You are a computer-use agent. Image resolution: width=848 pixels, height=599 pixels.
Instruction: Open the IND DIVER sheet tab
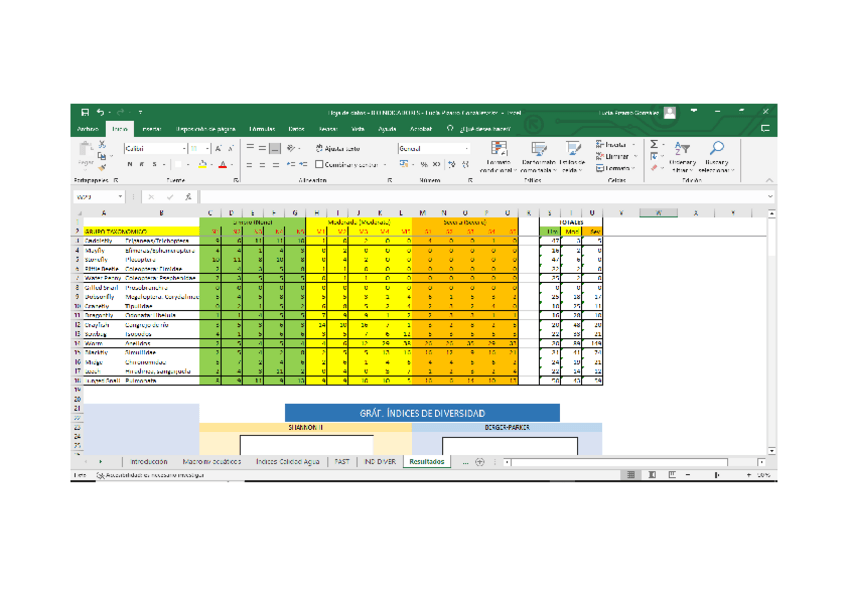pos(380,462)
